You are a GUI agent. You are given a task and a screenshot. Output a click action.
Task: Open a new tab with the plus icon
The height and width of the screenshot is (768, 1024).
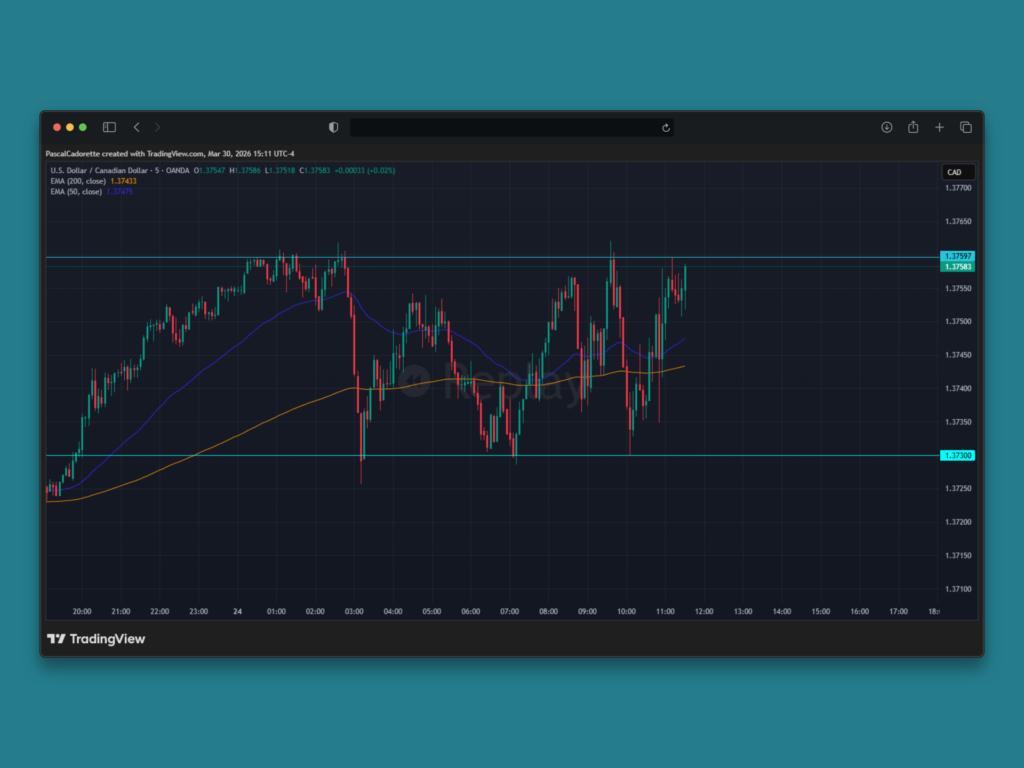tap(939, 127)
